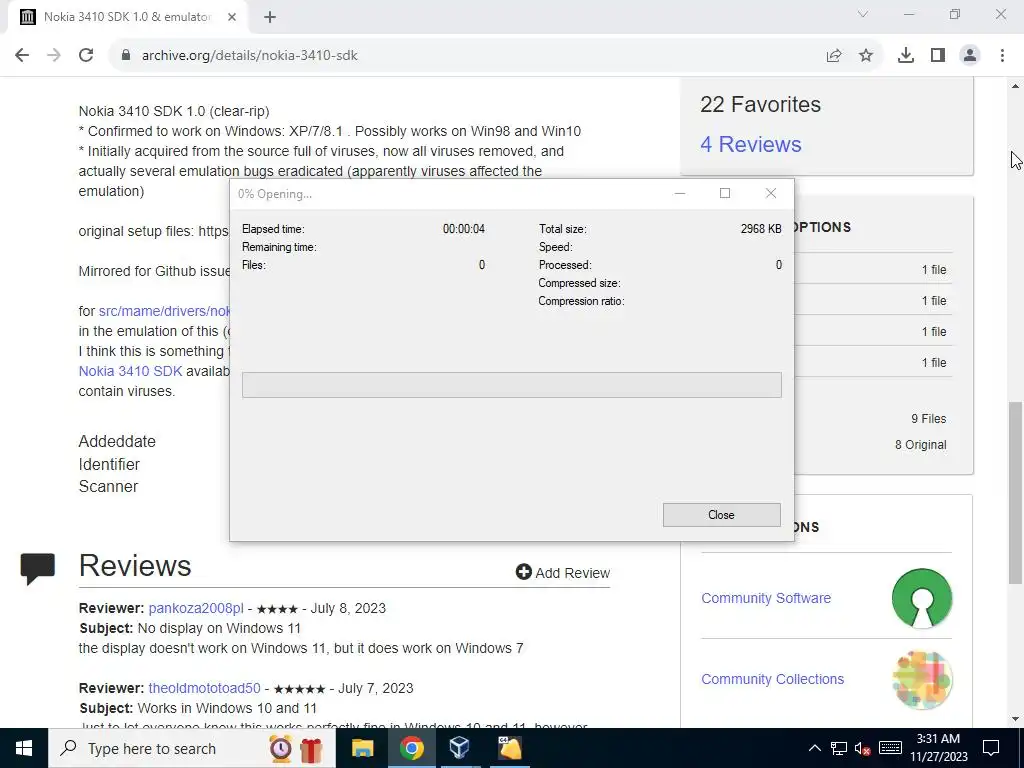1024x768 pixels.
Task: Click the Community Collections thumbnail
Action: 921,679
